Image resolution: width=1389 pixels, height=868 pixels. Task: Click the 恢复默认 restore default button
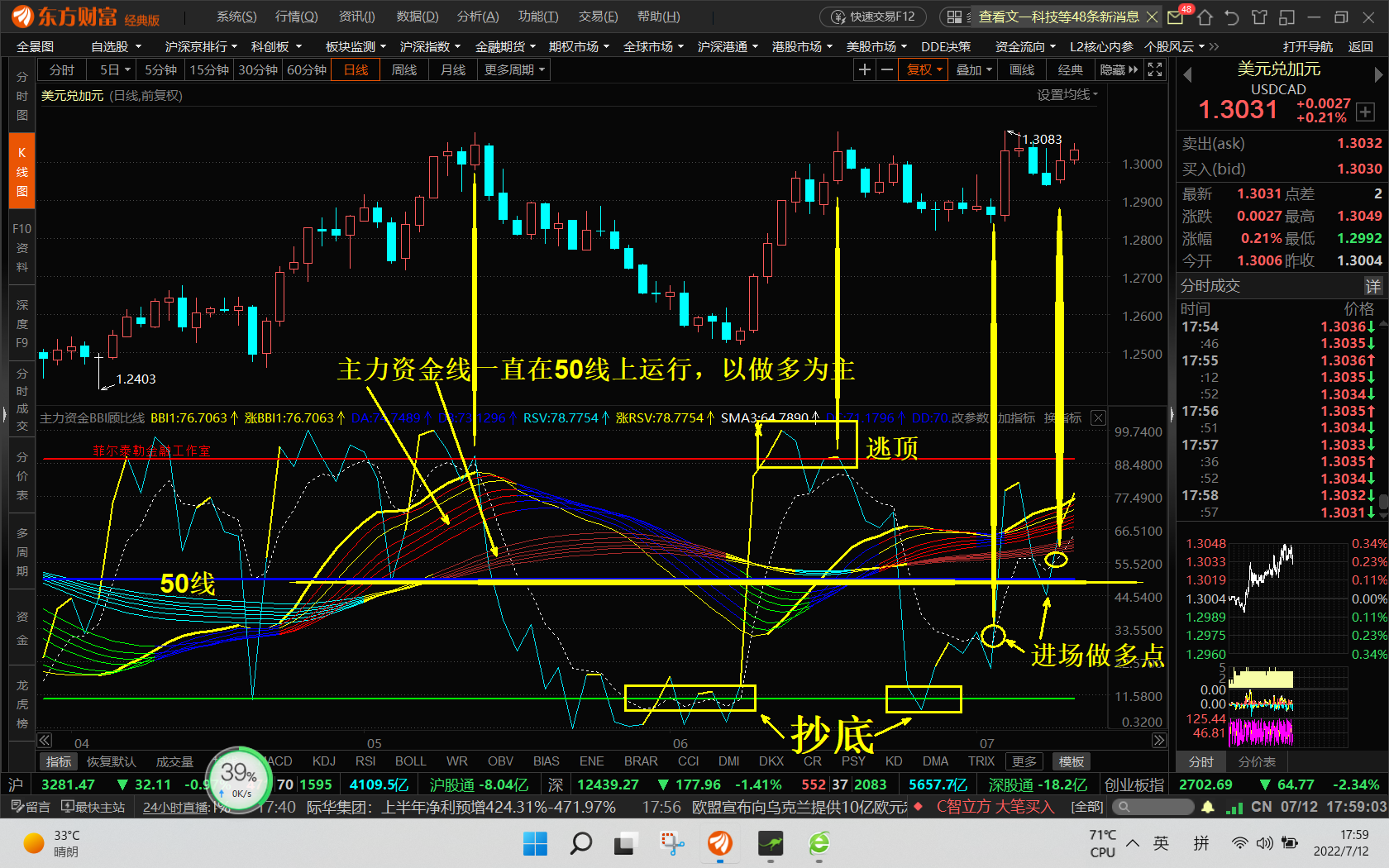pos(111,761)
